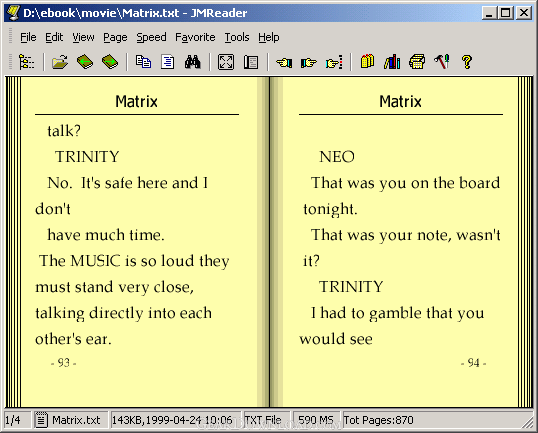Click the window resize grip corner
This screenshot has width=538, height=433.
pos(527,422)
